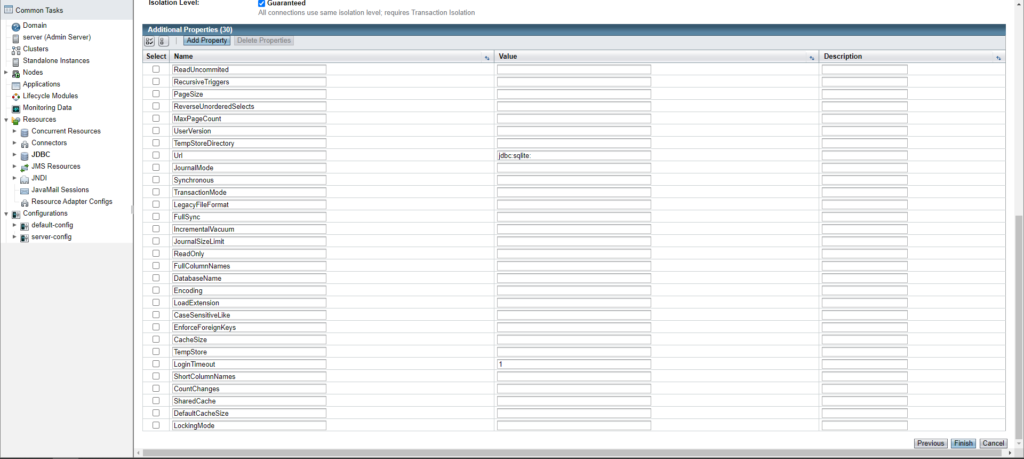The image size is (1024, 459).
Task: Click the JavaMail Sessions envelope icon
Action: click(x=25, y=190)
